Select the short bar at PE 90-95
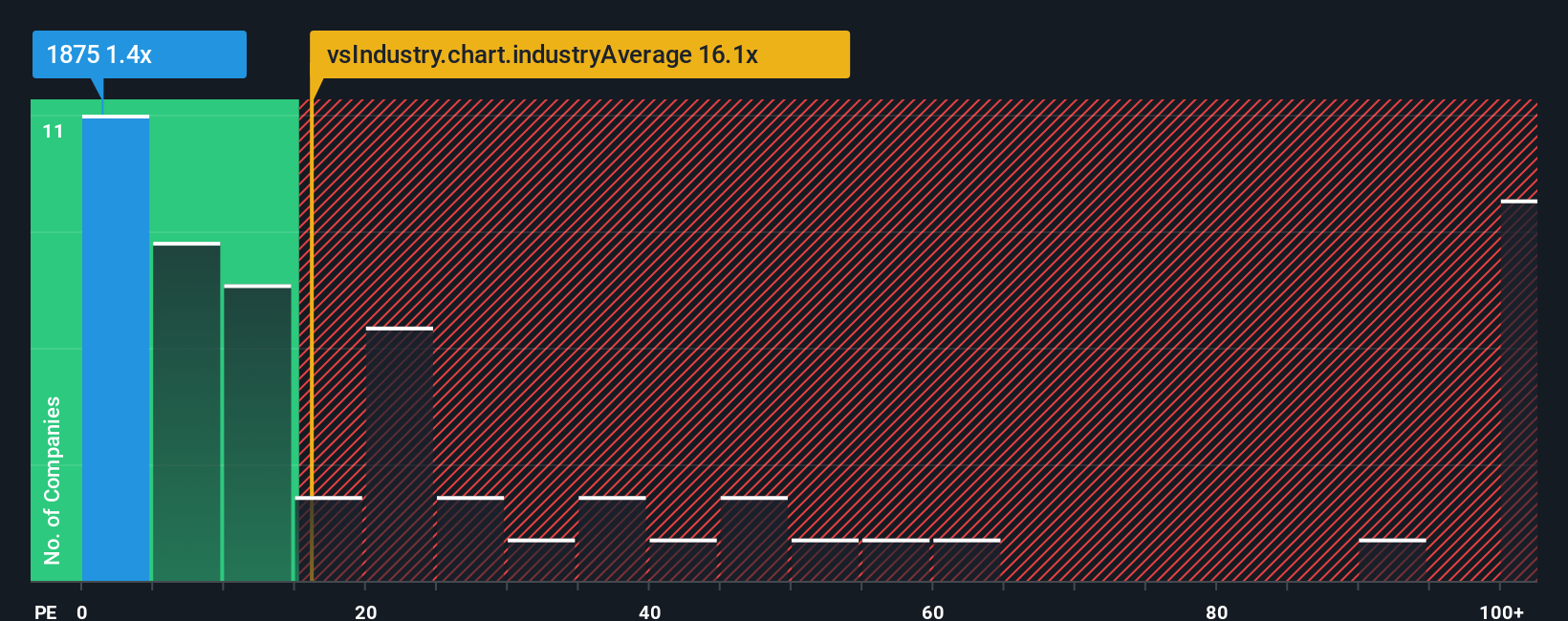The width and height of the screenshot is (1568, 621). click(1392, 560)
